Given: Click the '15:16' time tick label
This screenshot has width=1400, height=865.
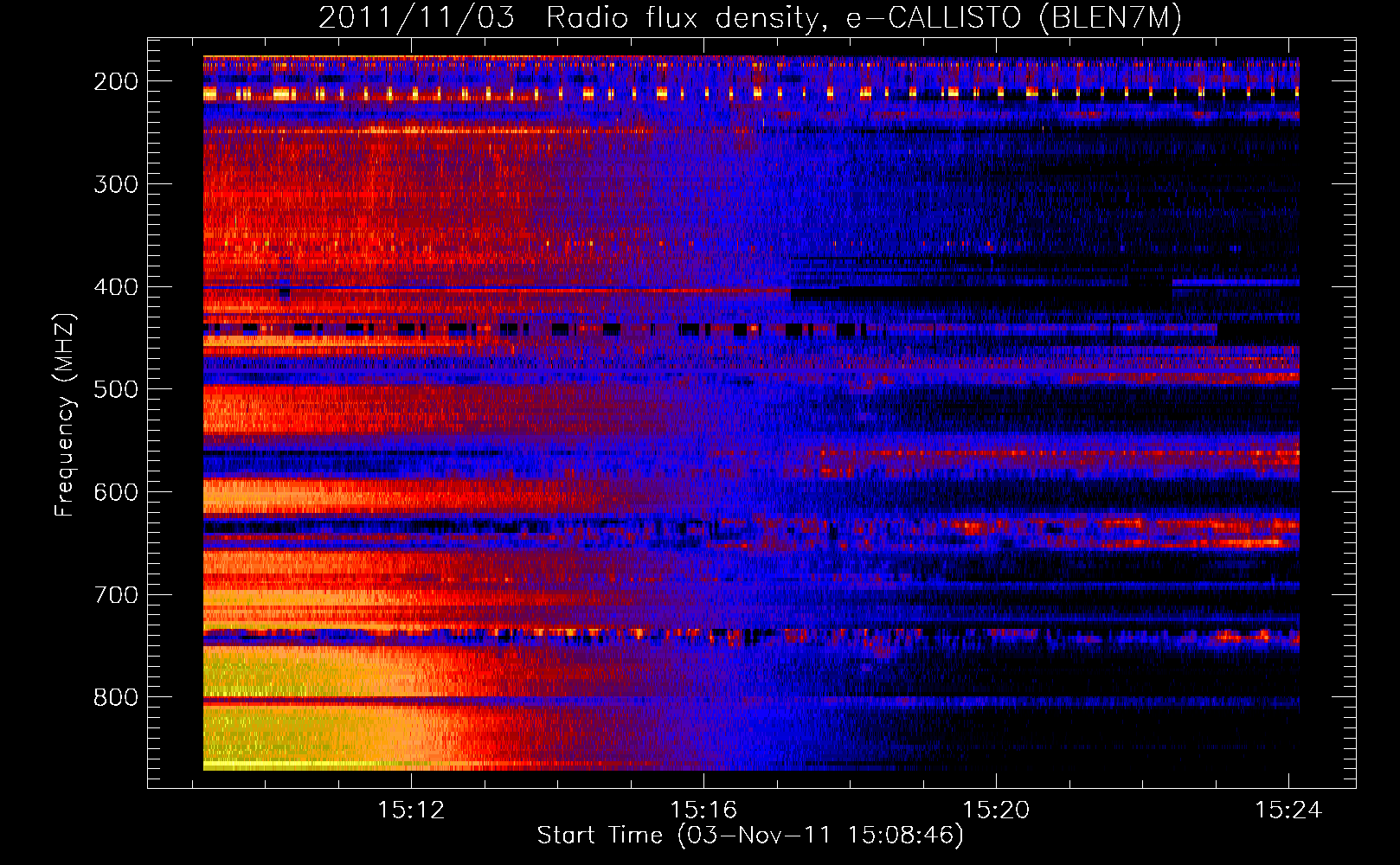Looking at the screenshot, I should (703, 810).
